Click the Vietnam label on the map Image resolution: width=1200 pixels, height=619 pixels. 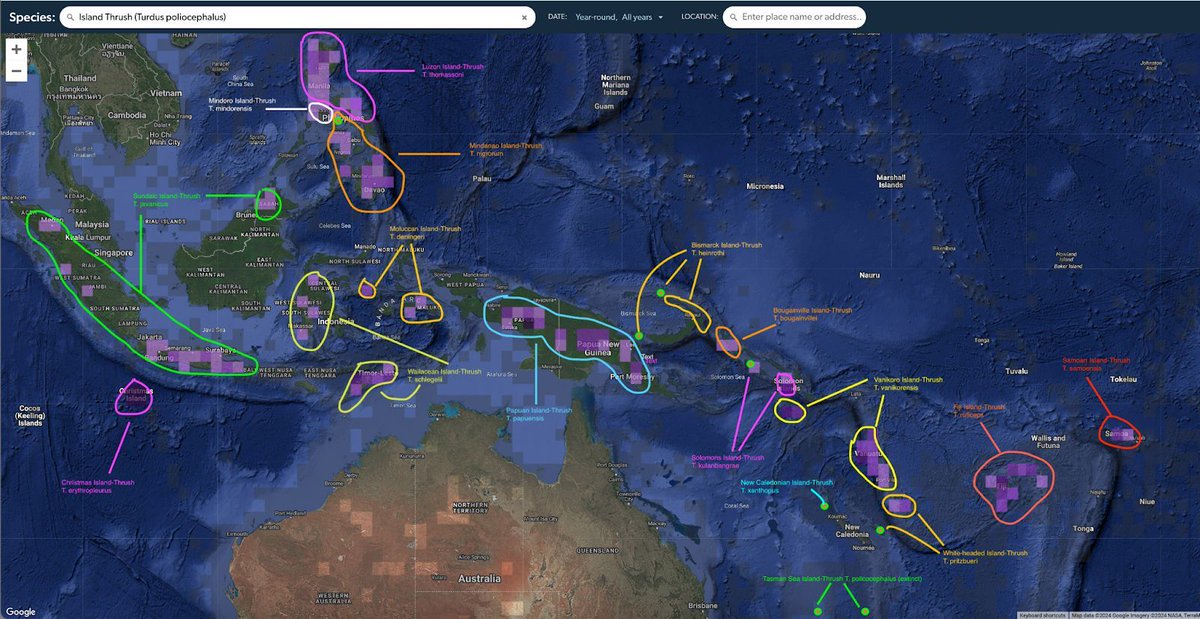pos(167,92)
